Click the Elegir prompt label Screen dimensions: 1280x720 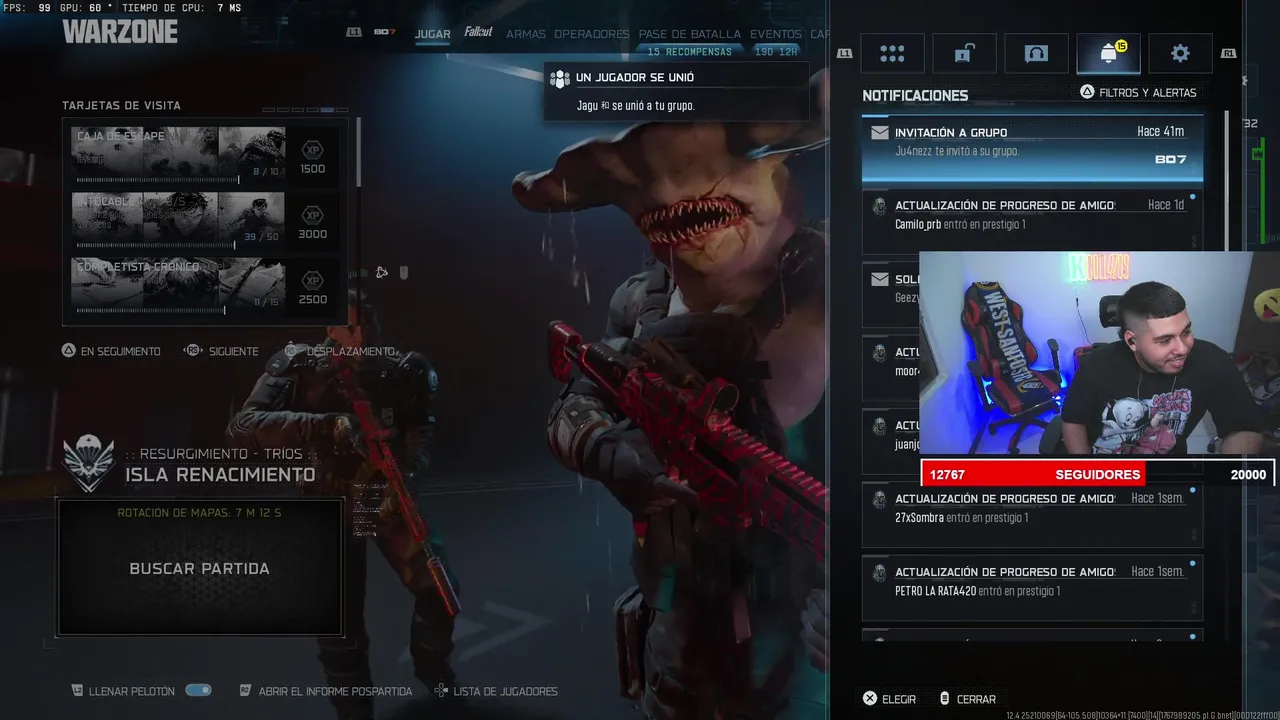coord(899,699)
